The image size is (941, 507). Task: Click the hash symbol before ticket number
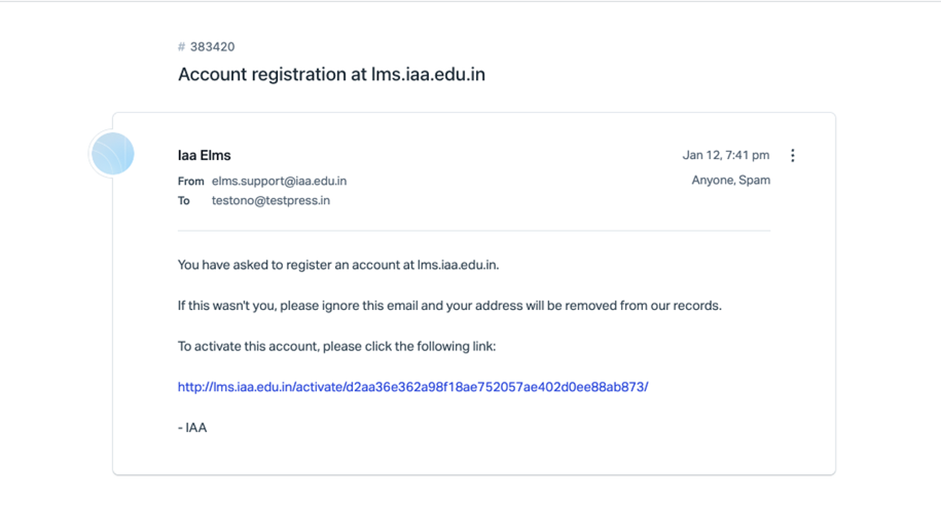coord(181,47)
